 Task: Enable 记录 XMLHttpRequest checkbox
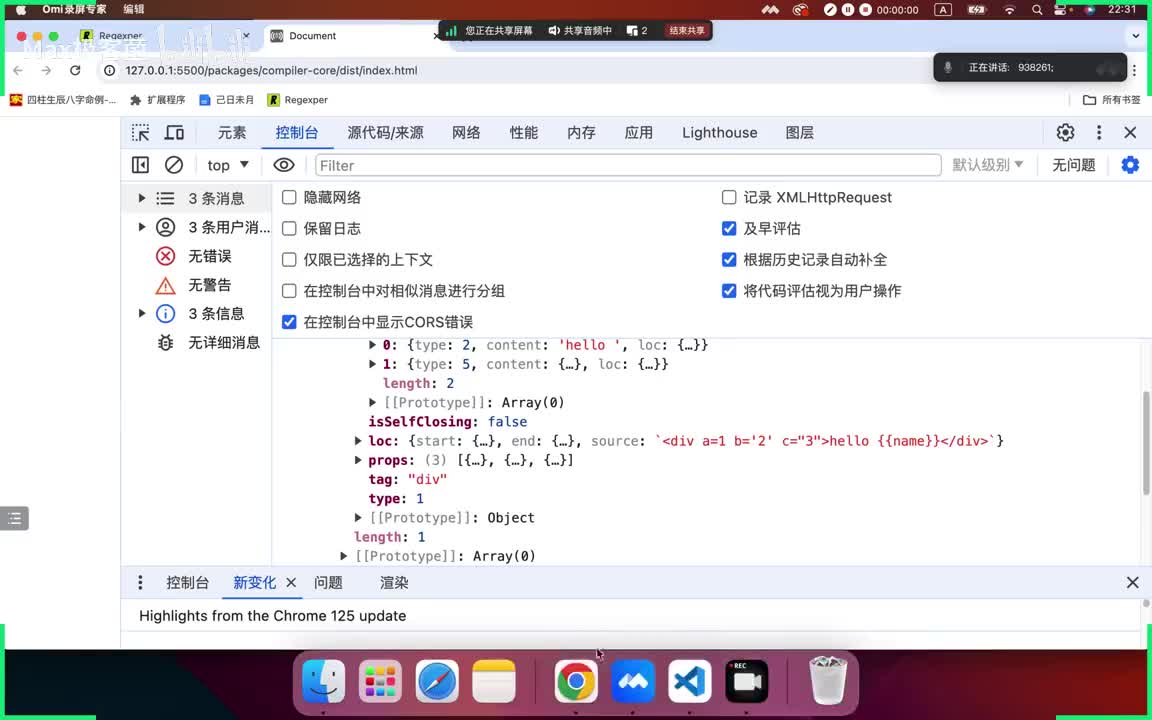[729, 198]
